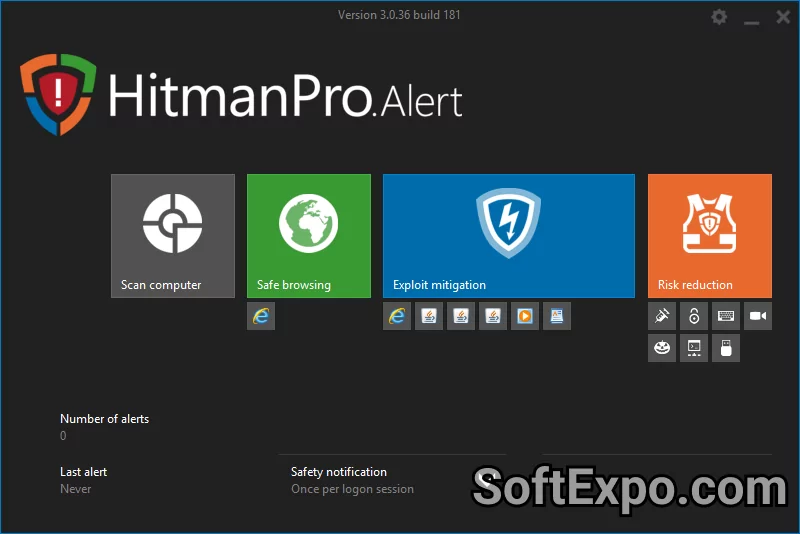Click the Internet Explorer icon under Safe browsing
Image resolution: width=800 pixels, height=534 pixels.
tap(261, 316)
